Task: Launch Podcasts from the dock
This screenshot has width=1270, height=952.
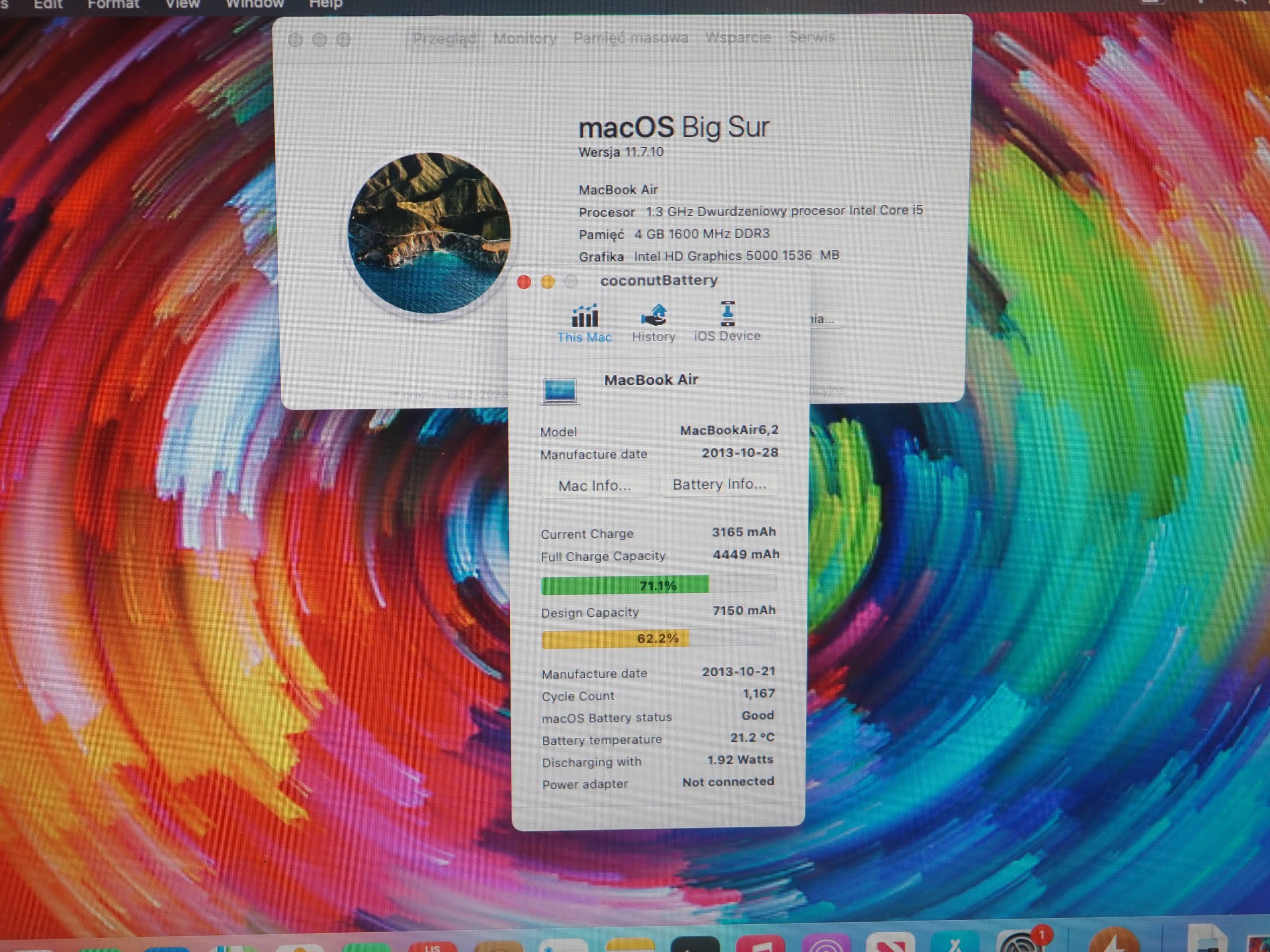Action: tap(825, 944)
